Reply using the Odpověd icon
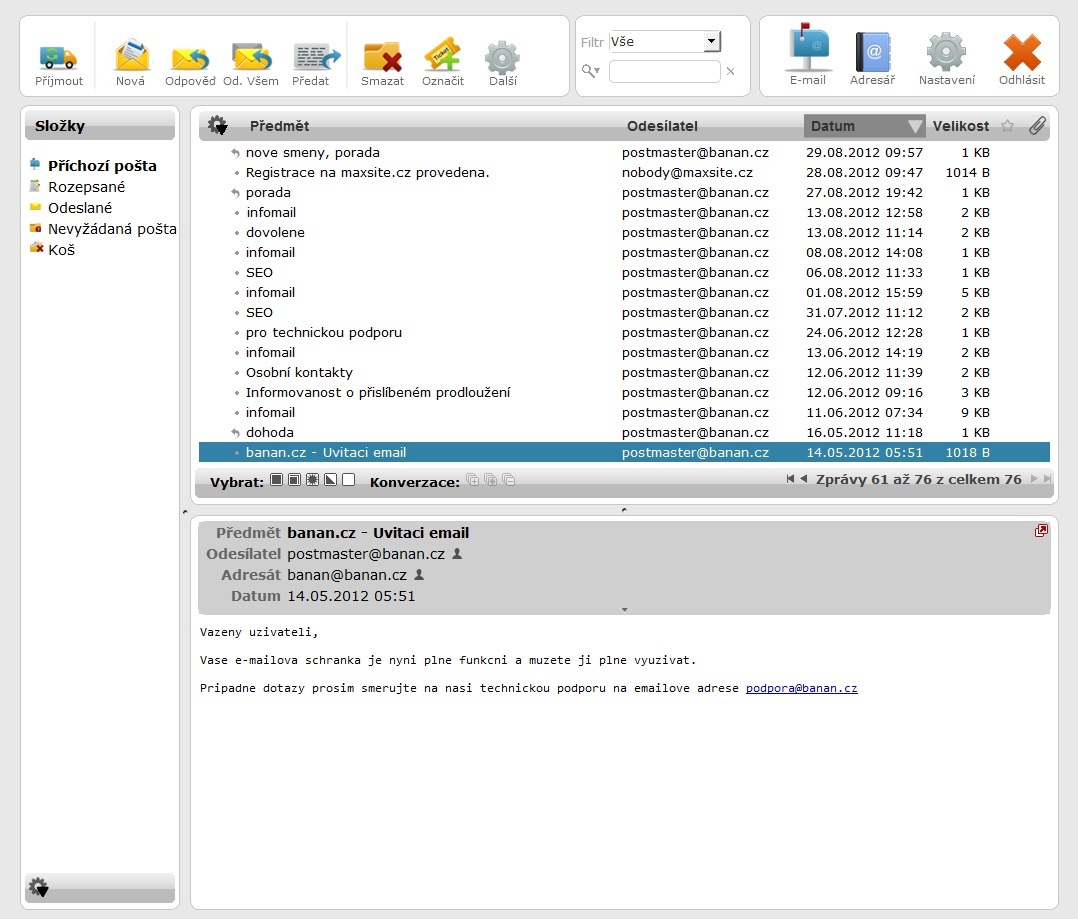1078x919 pixels. (x=190, y=59)
